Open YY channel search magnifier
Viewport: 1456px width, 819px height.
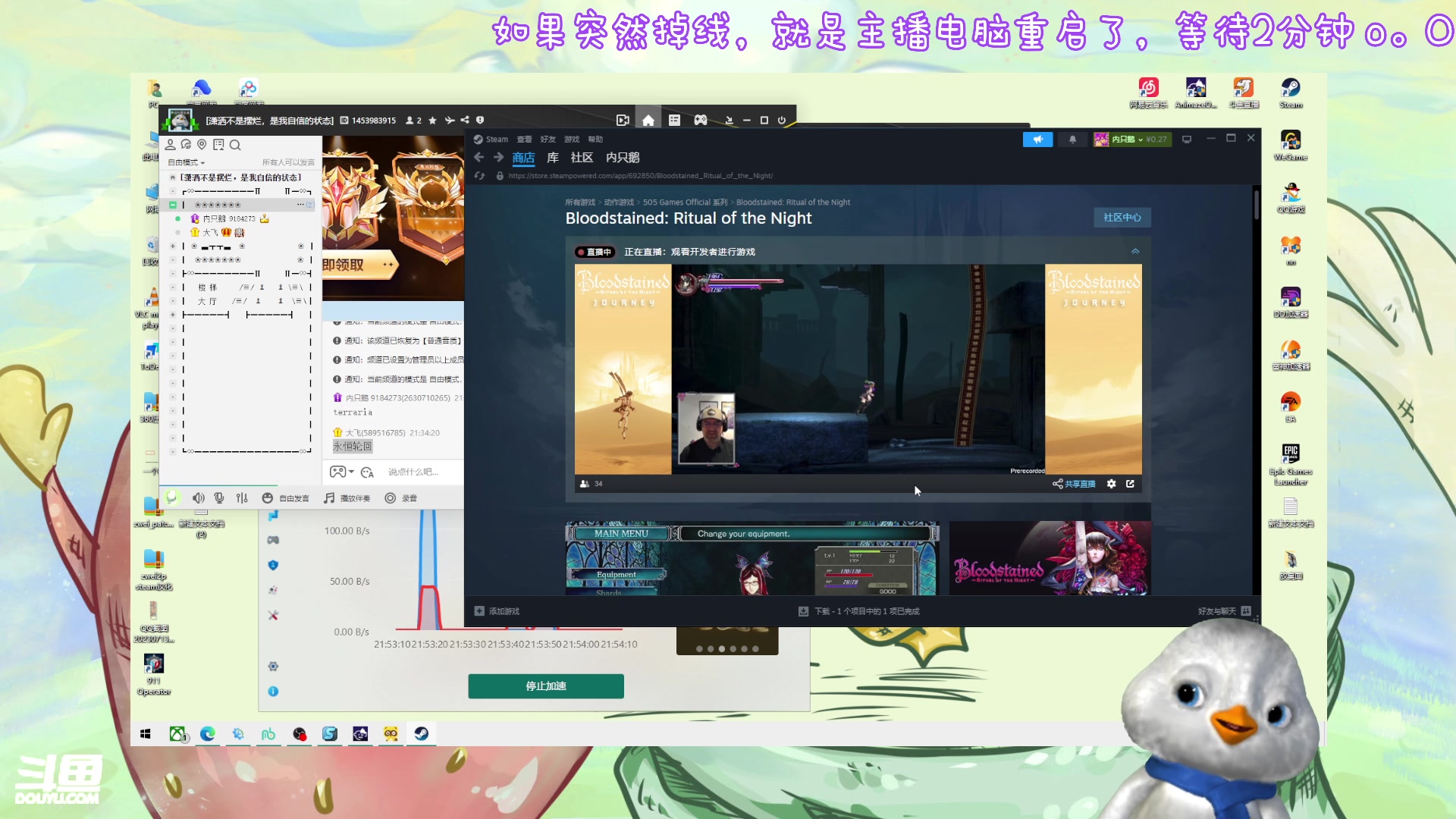235,145
